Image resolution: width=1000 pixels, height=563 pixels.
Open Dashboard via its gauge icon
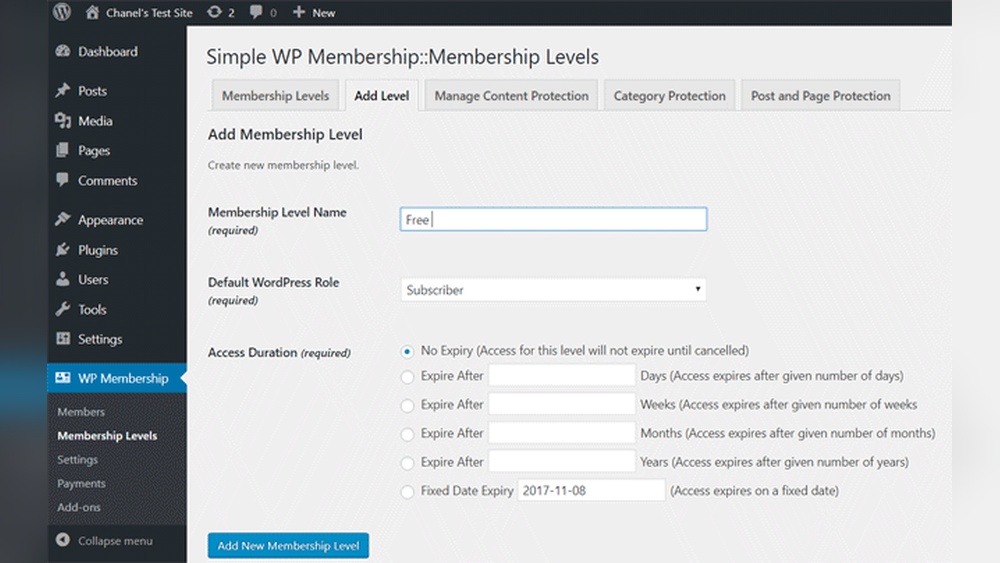tap(64, 52)
